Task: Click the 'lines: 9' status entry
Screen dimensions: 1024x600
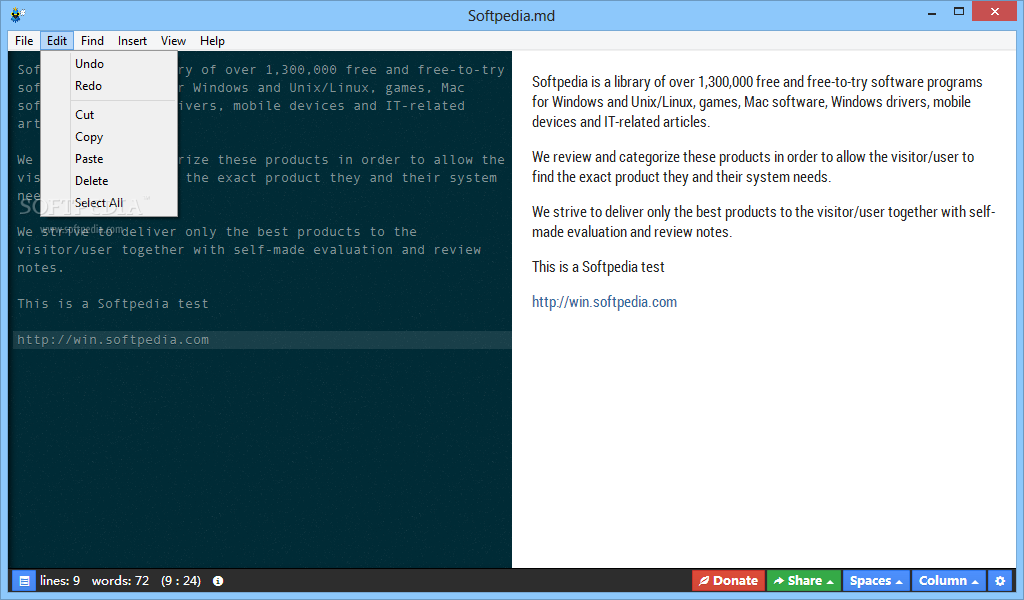Action: click(x=60, y=580)
